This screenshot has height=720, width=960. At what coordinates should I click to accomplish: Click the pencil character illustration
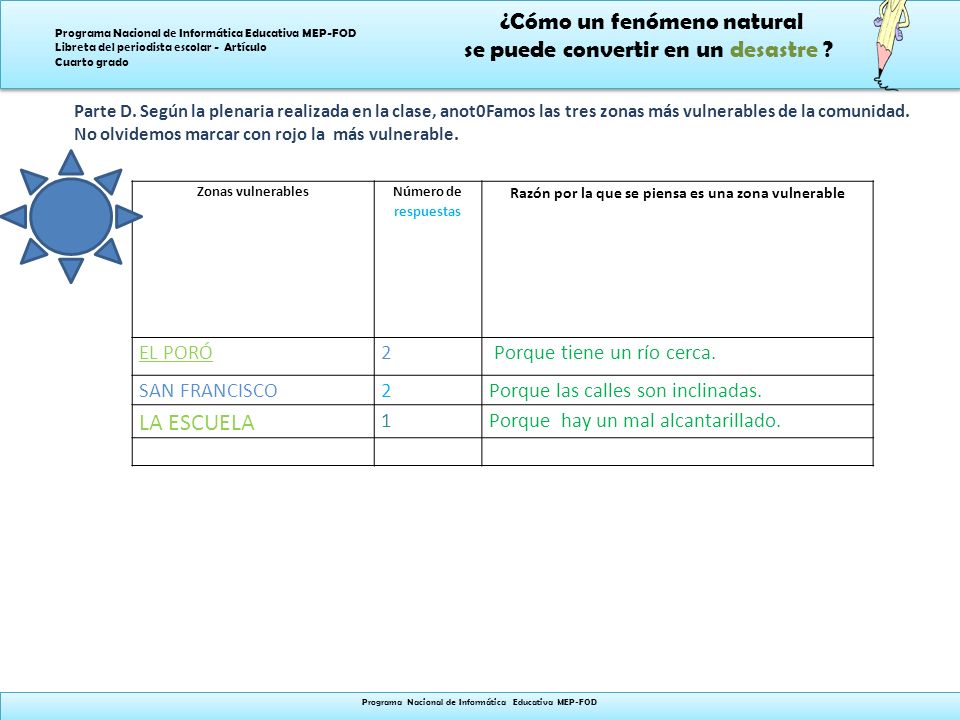[891, 44]
